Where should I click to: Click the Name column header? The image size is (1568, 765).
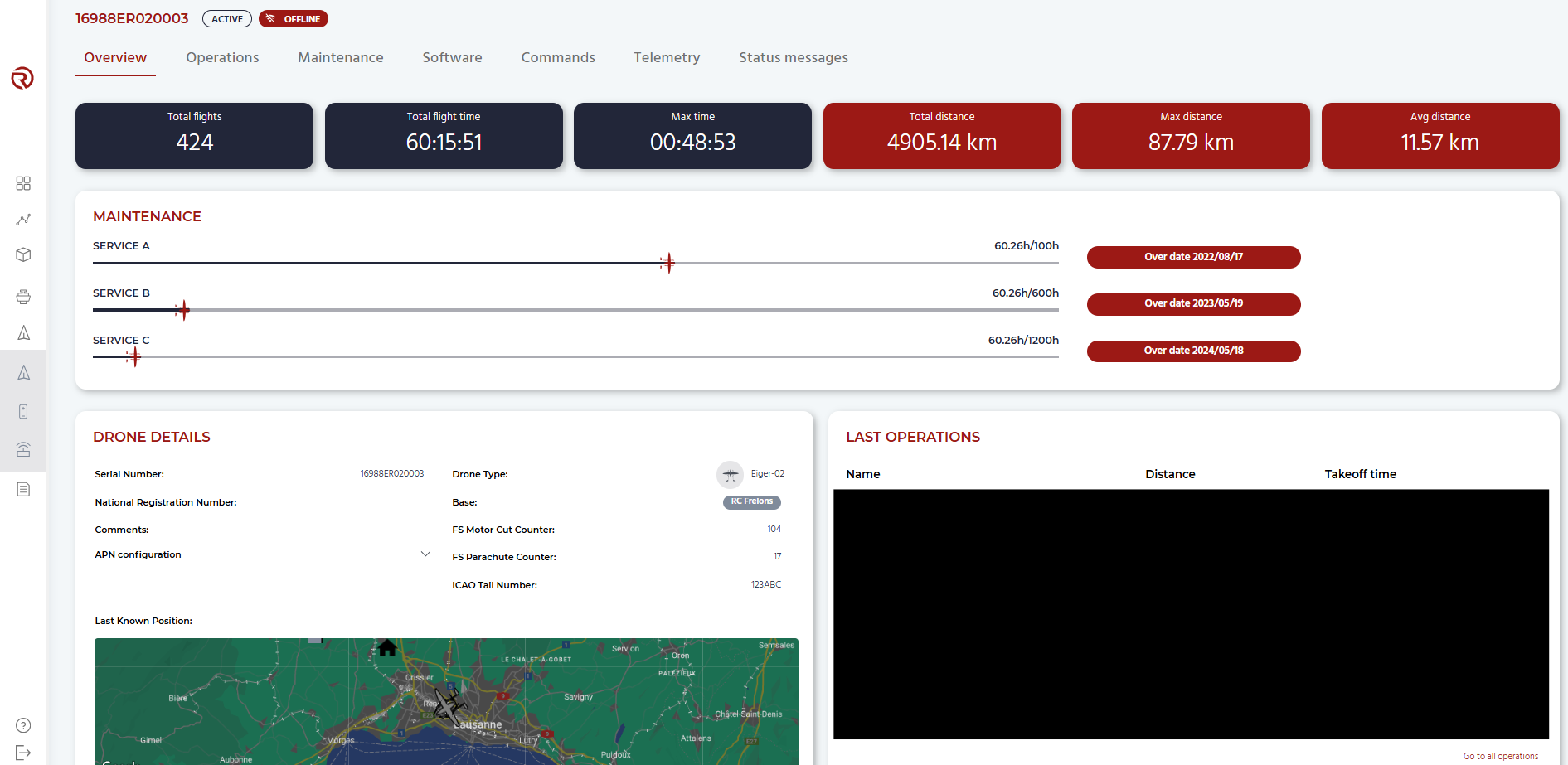click(x=862, y=474)
